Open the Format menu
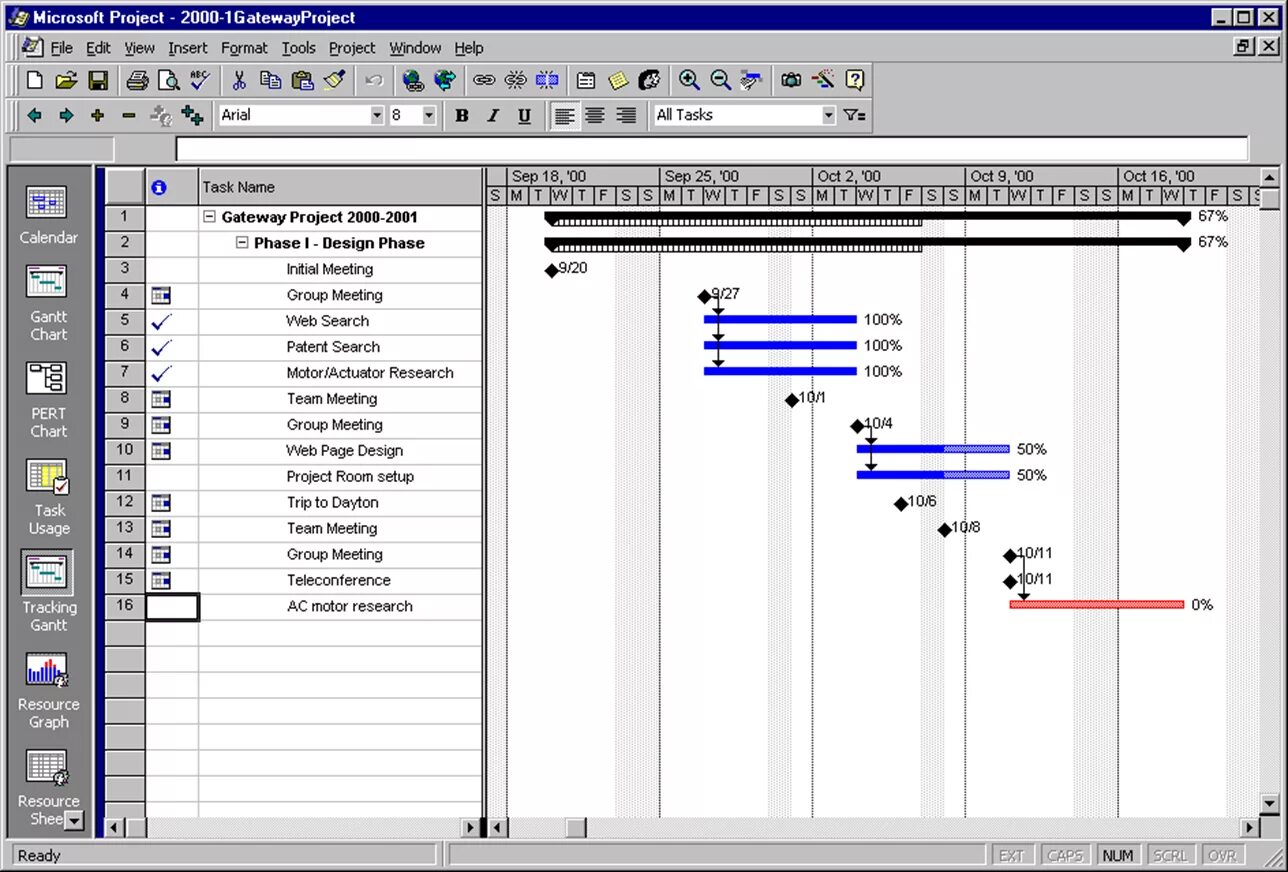This screenshot has height=872, width=1288. pos(244,48)
